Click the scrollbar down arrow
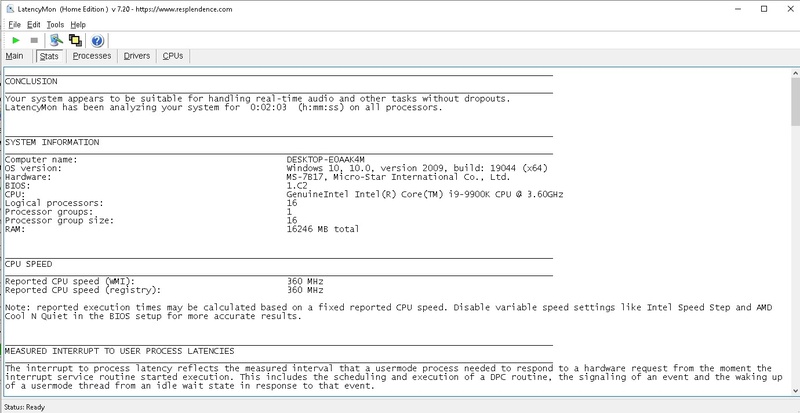This screenshot has width=800, height=413. pos(795,391)
